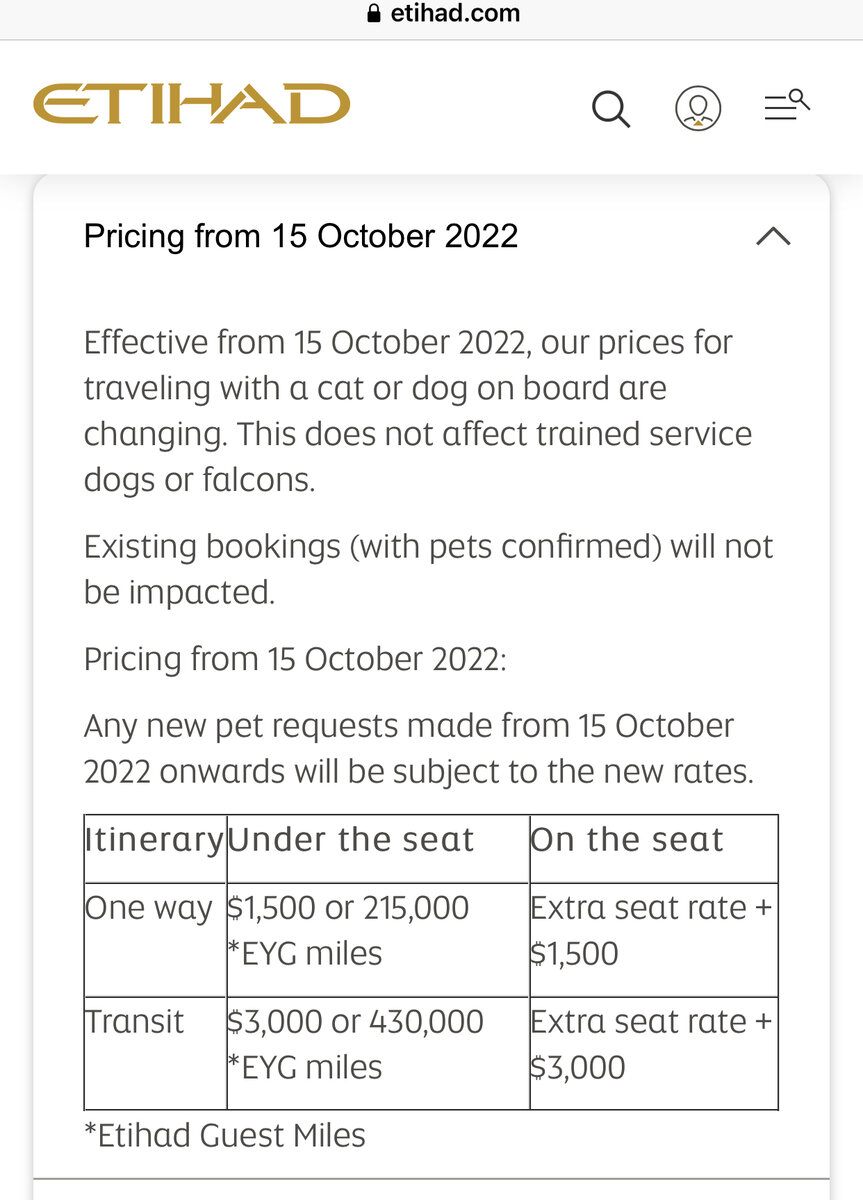Click the Extra seat rate + $3,000 cell

654,1052
